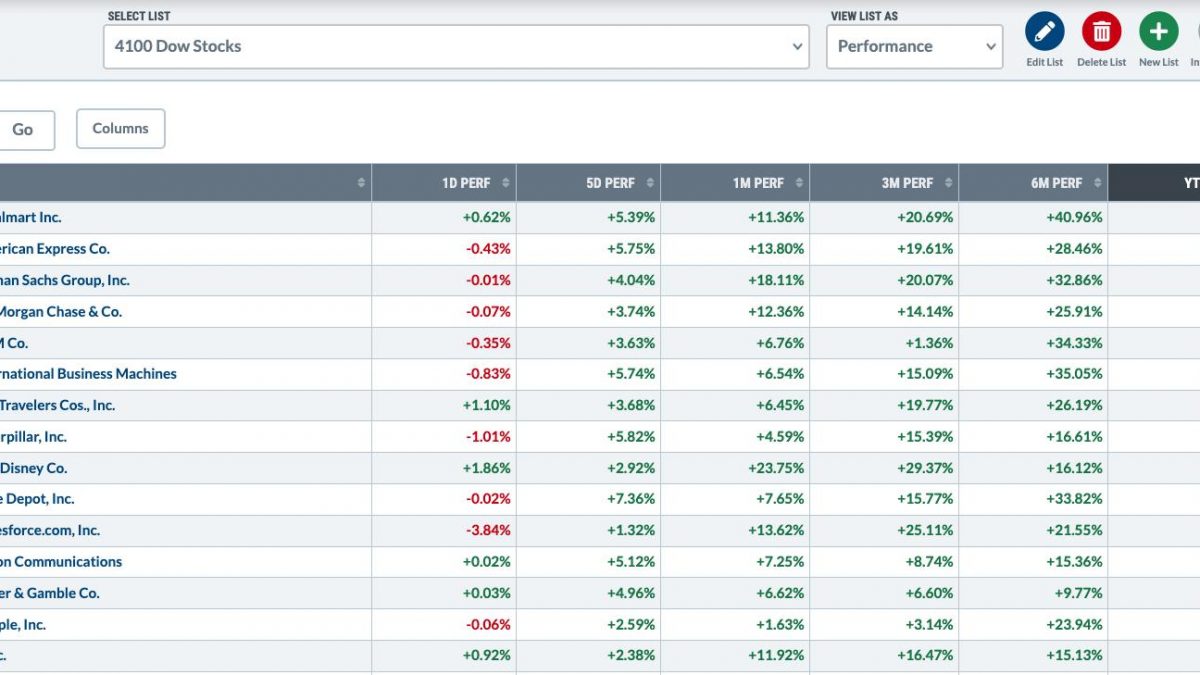Open the Disney Co. link
Image resolution: width=1200 pixels, height=675 pixels.
[34, 468]
